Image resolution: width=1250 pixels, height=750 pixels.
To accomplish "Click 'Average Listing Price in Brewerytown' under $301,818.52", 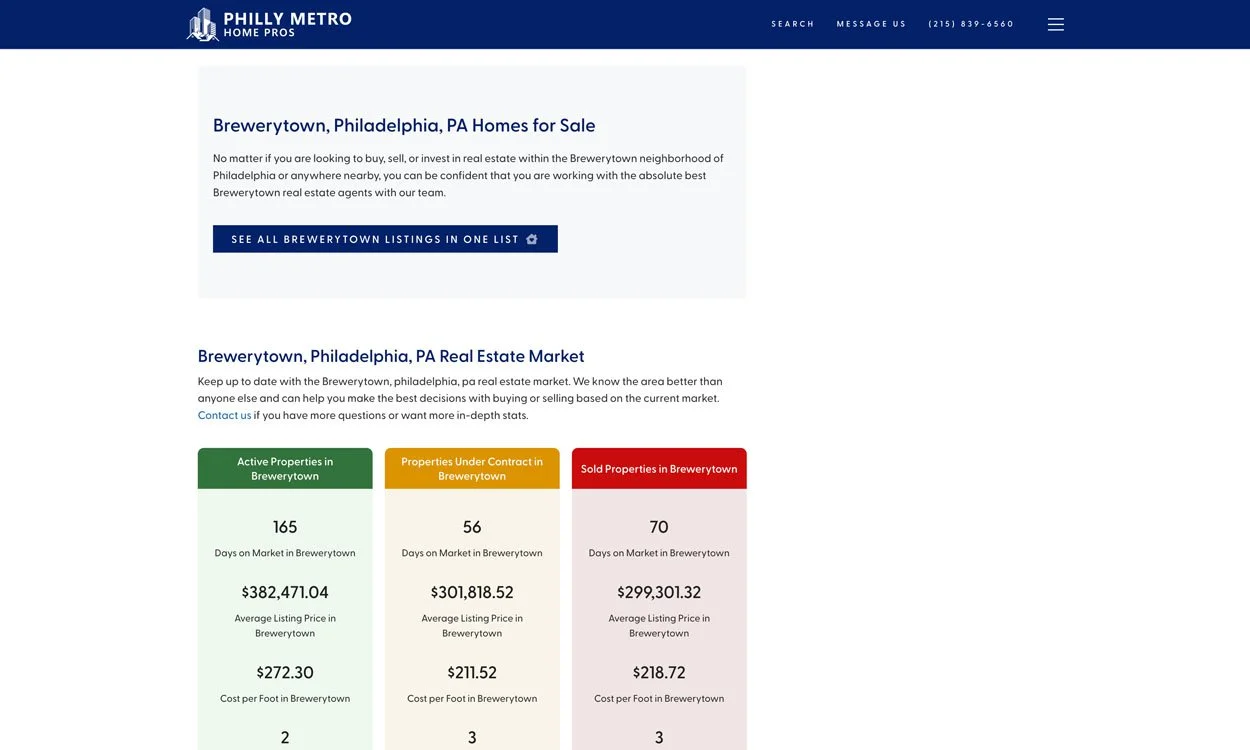I will click(x=472, y=626).
